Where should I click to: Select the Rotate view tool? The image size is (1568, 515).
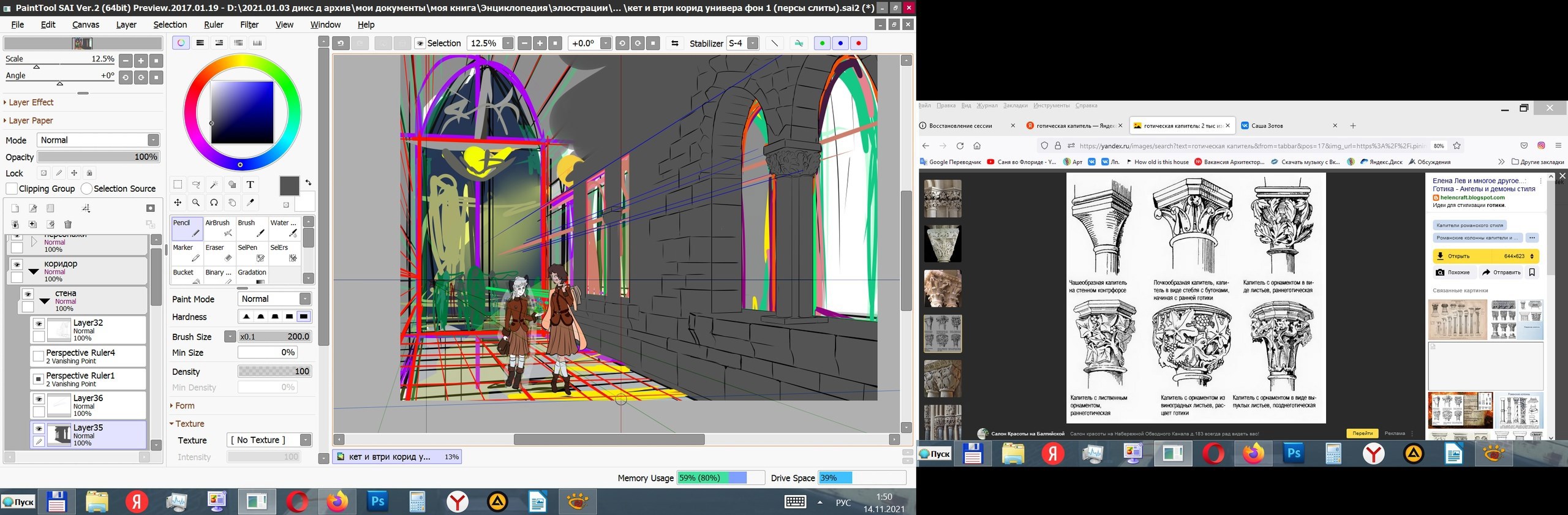[x=214, y=203]
